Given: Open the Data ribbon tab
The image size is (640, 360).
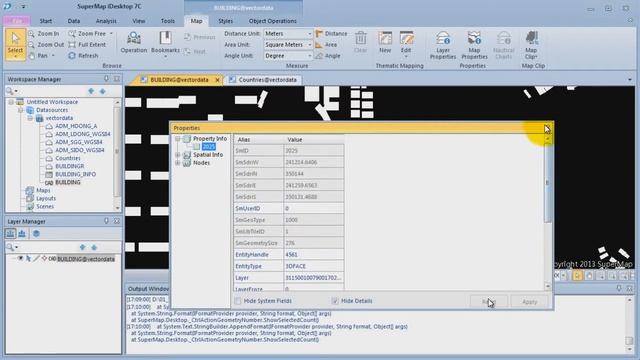Looking at the screenshot, I should click(74, 21).
